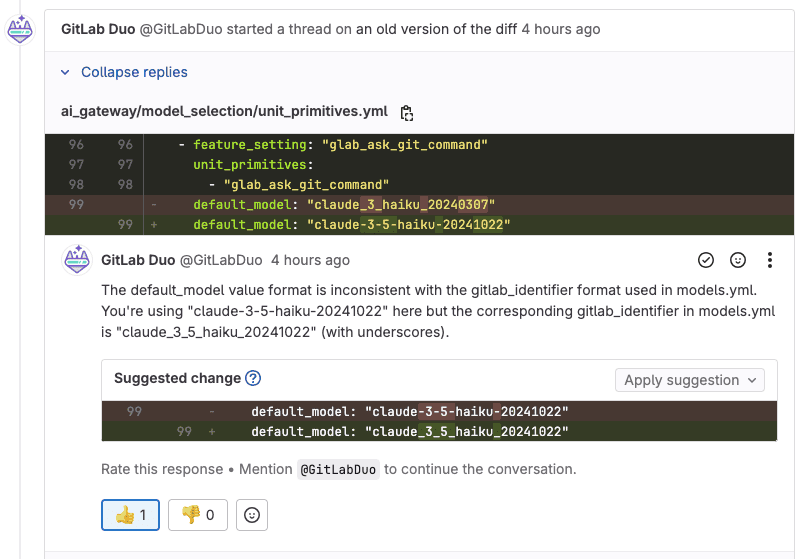Open the Apply suggestion dropdown
This screenshot has width=804, height=559.
690,380
